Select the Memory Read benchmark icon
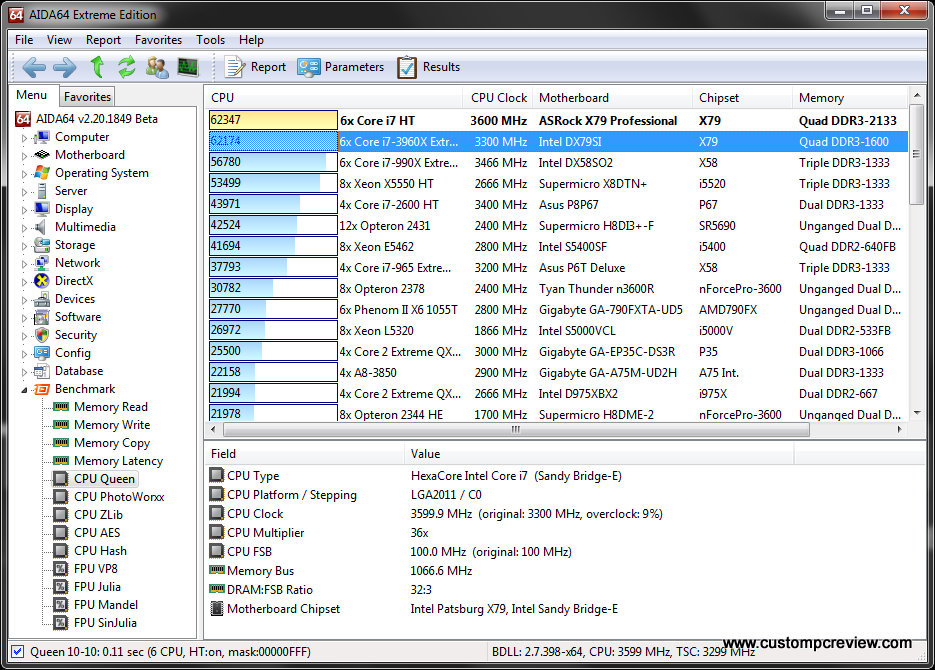This screenshot has width=935, height=670. [61, 407]
